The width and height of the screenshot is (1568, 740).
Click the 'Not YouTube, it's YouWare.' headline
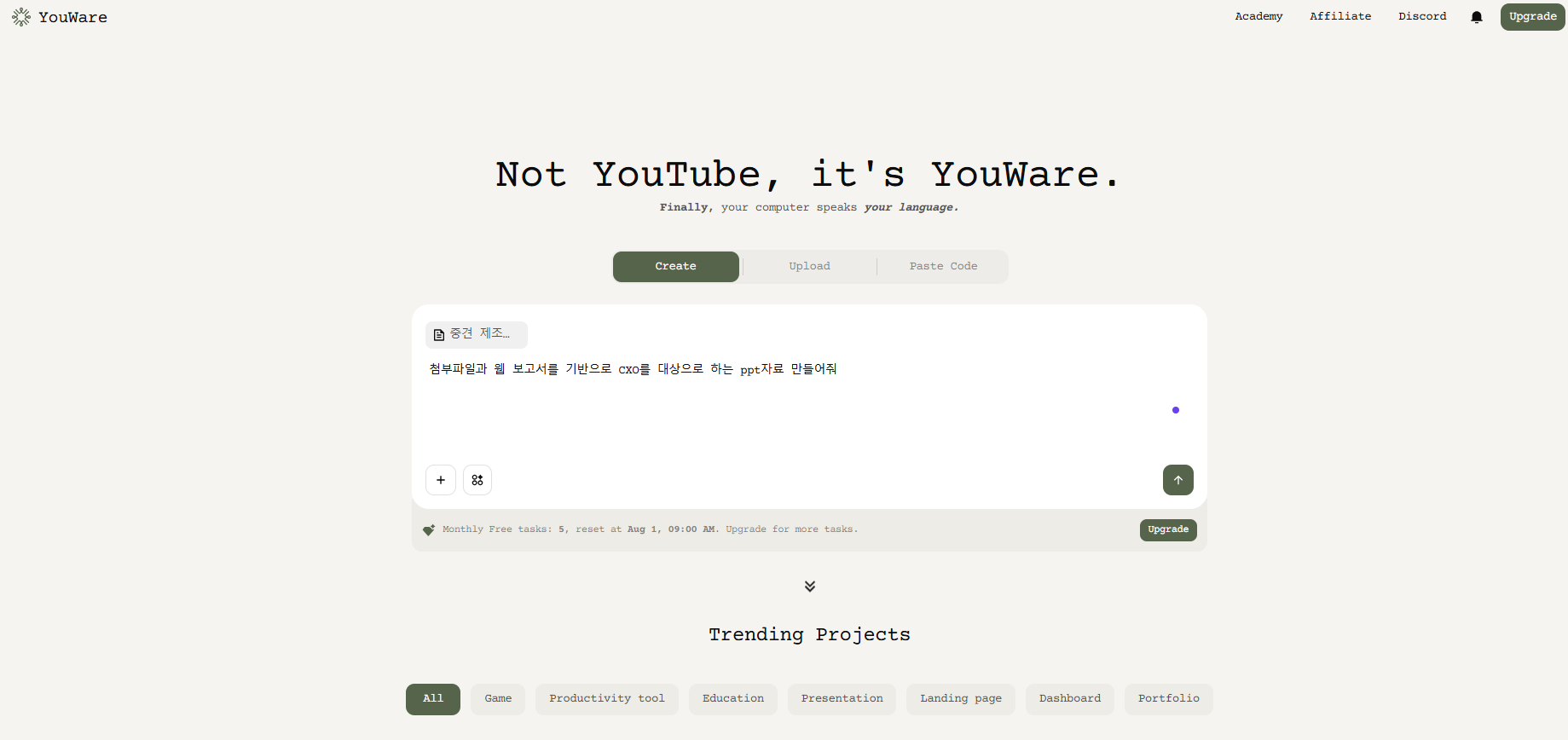[x=808, y=174]
